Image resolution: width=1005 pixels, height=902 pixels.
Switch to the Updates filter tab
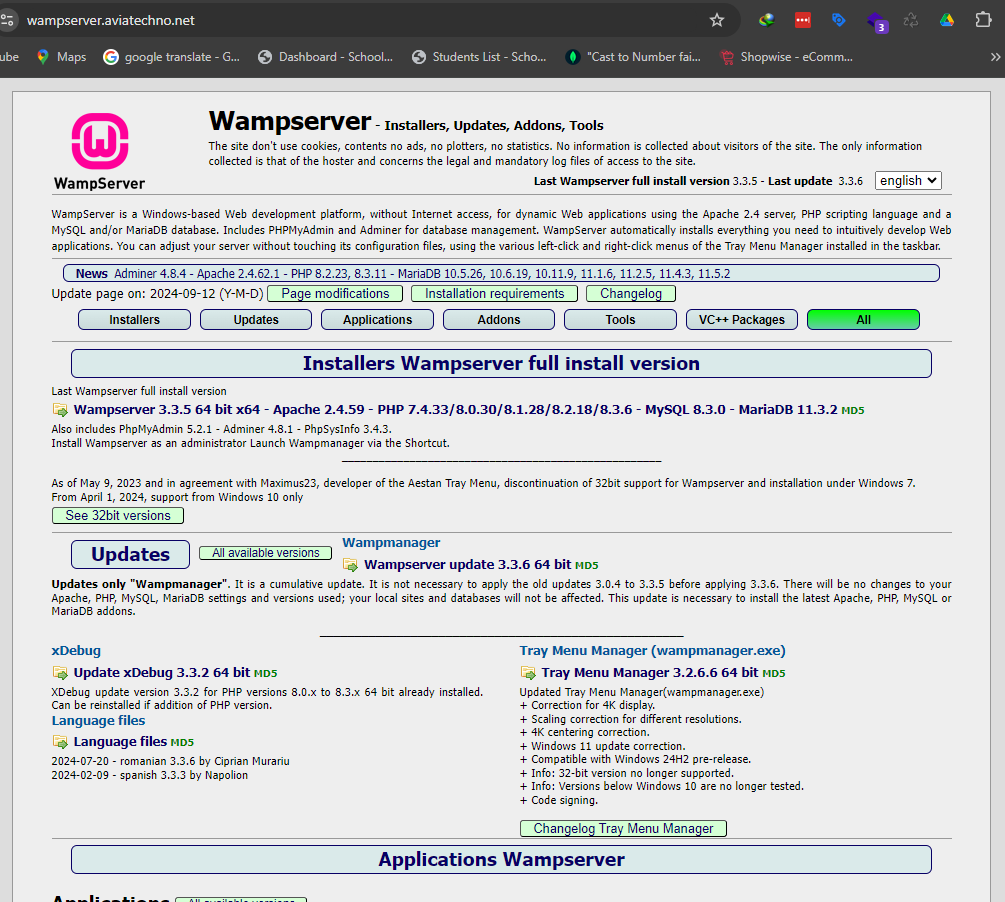pyautogui.click(x=256, y=319)
